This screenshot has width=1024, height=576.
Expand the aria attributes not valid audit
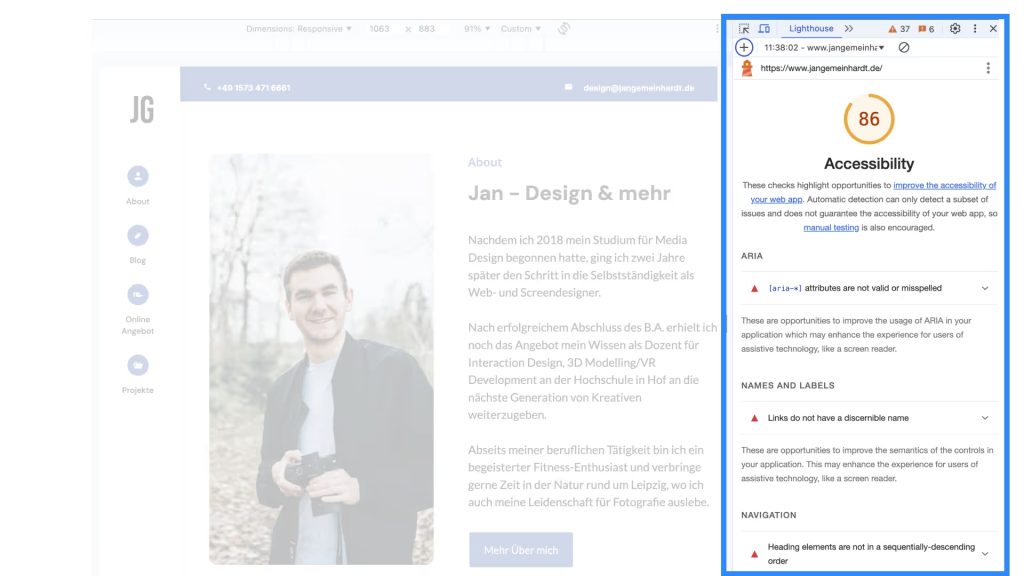(x=869, y=288)
